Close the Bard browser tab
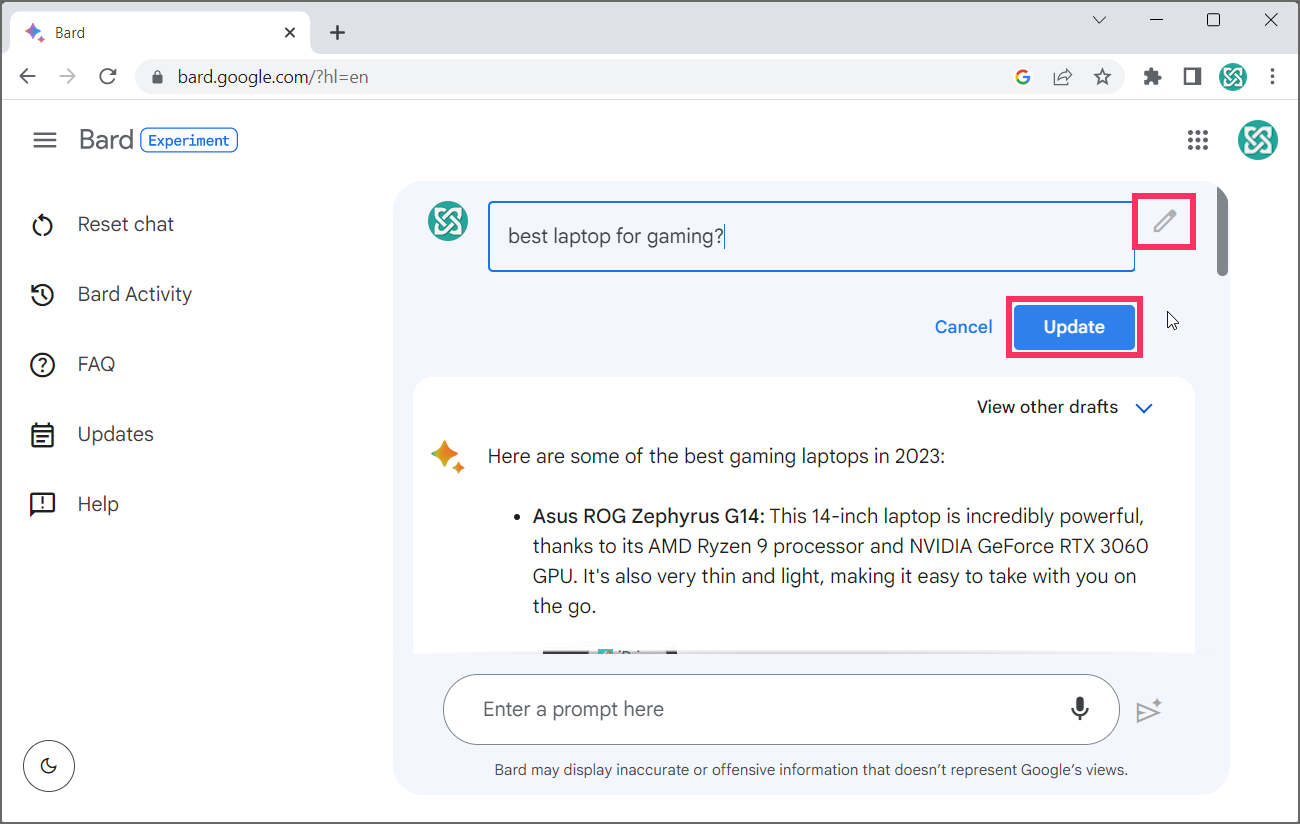1300x824 pixels. [x=290, y=32]
